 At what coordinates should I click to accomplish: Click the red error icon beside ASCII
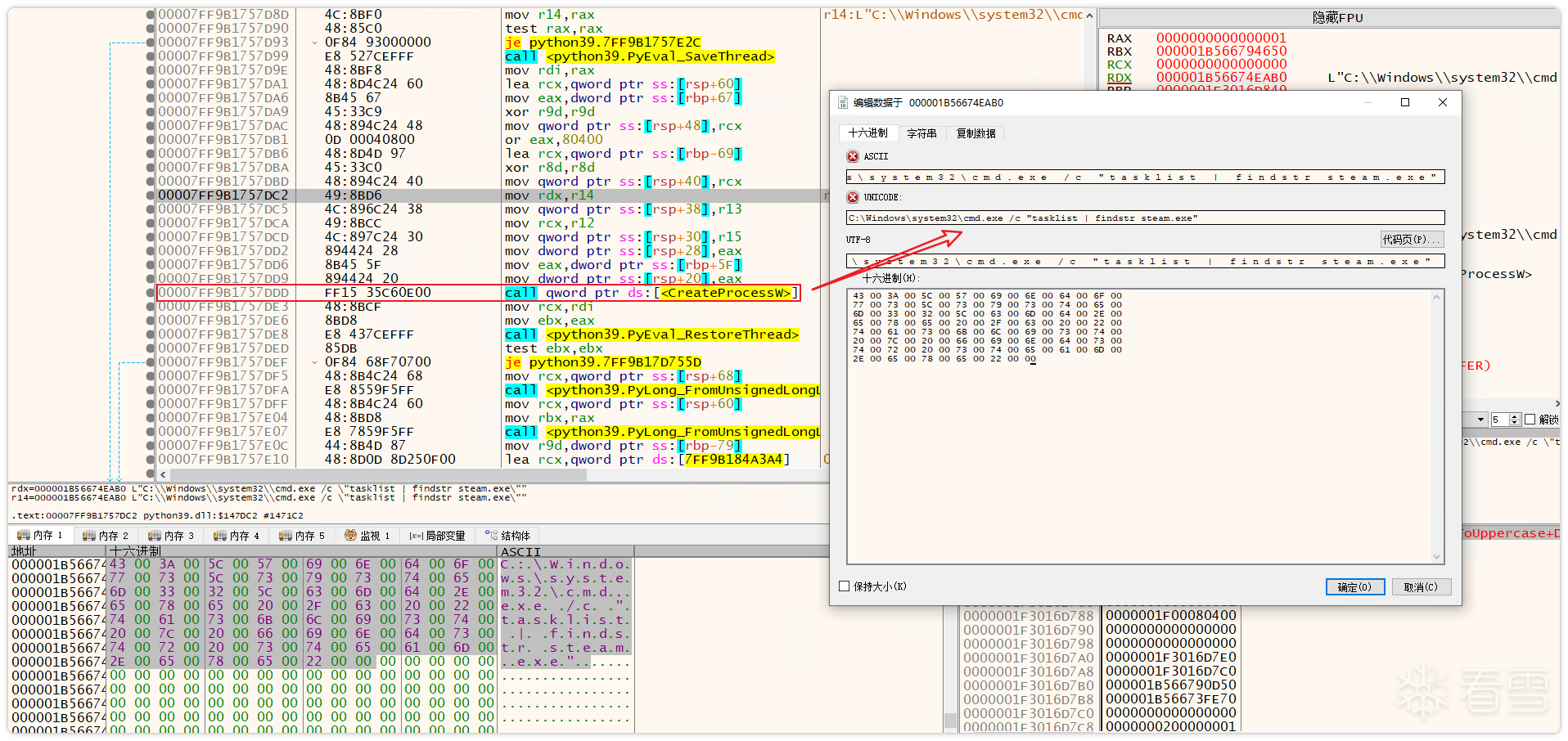[x=853, y=156]
